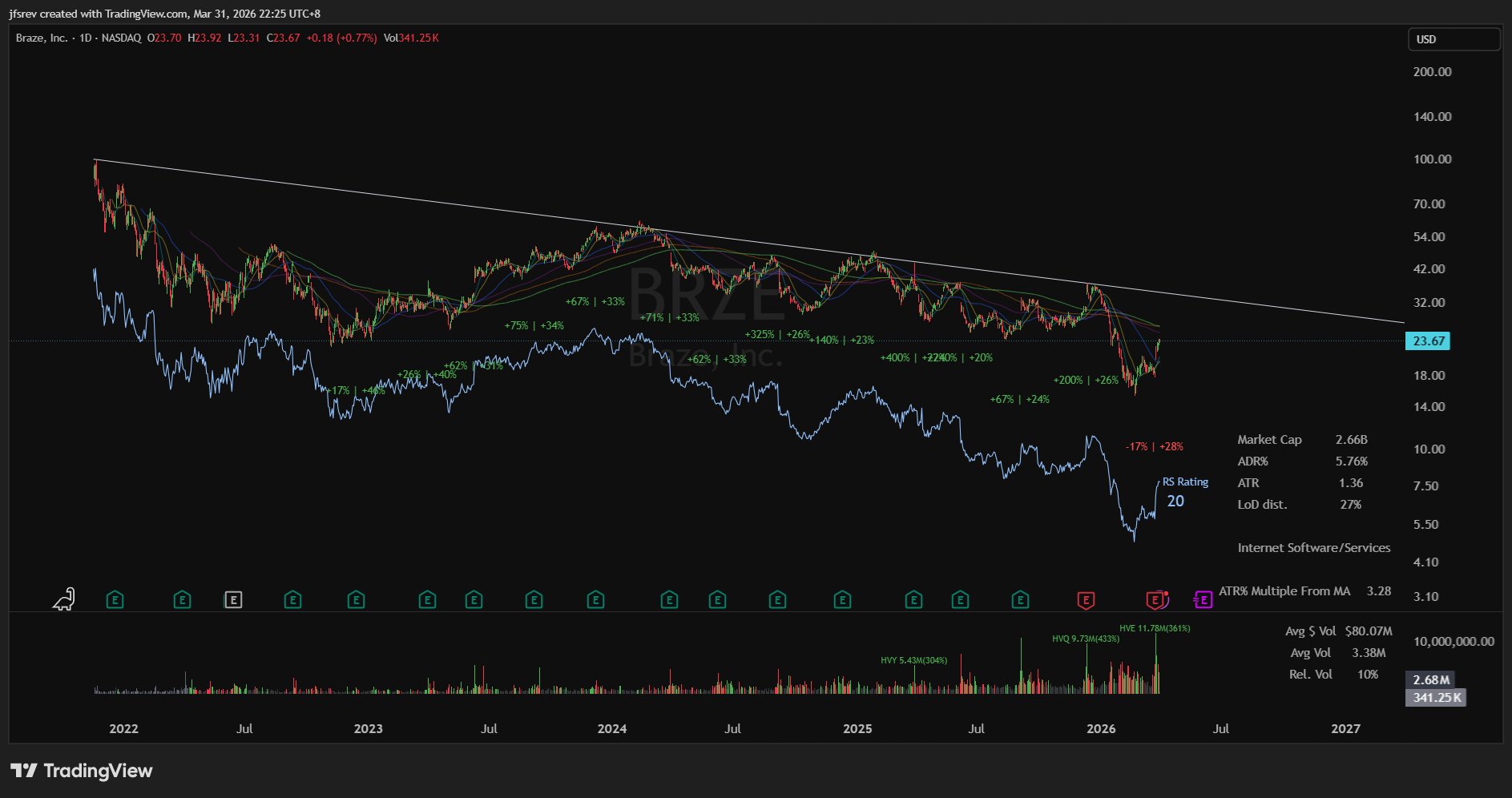Open the USD currency selector
Image resolution: width=1512 pixels, height=798 pixels.
pos(1454,39)
